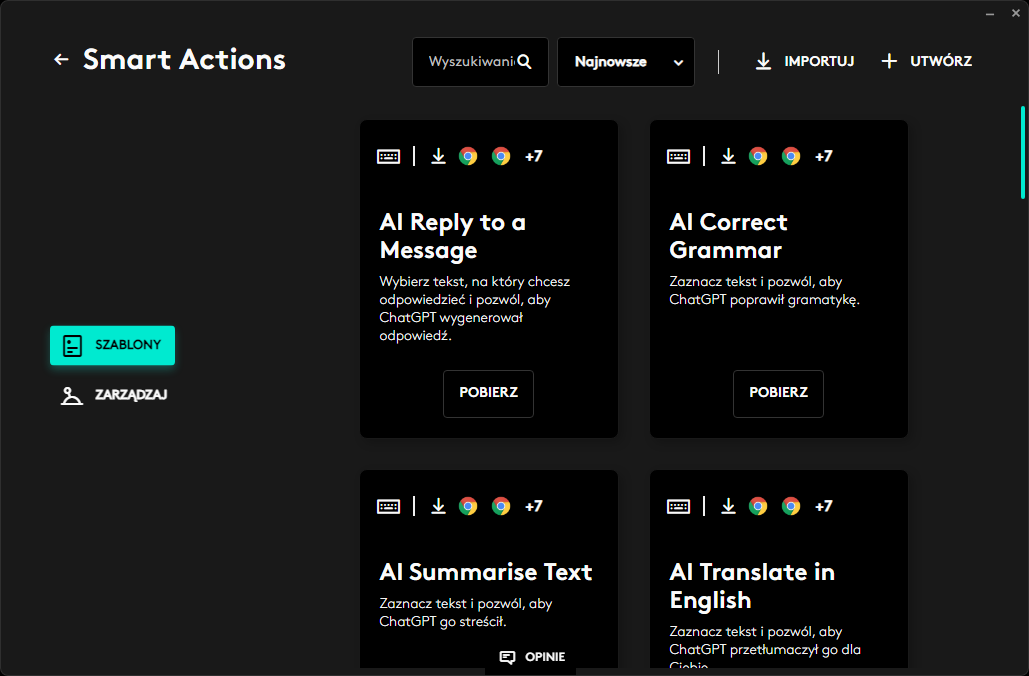The width and height of the screenshot is (1029, 676).
Task: Click the +7 count on AI Reply to a Message card
Action: point(534,156)
